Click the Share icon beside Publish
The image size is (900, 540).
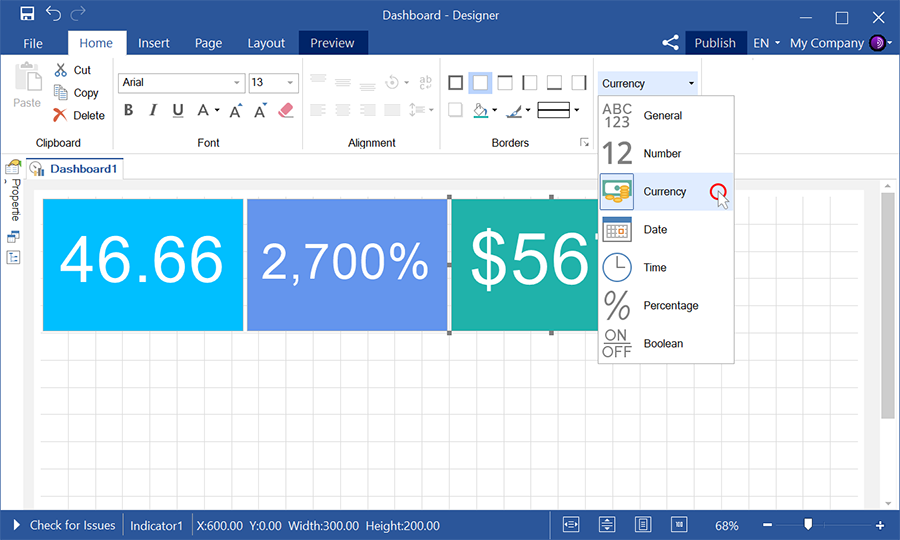pos(670,43)
